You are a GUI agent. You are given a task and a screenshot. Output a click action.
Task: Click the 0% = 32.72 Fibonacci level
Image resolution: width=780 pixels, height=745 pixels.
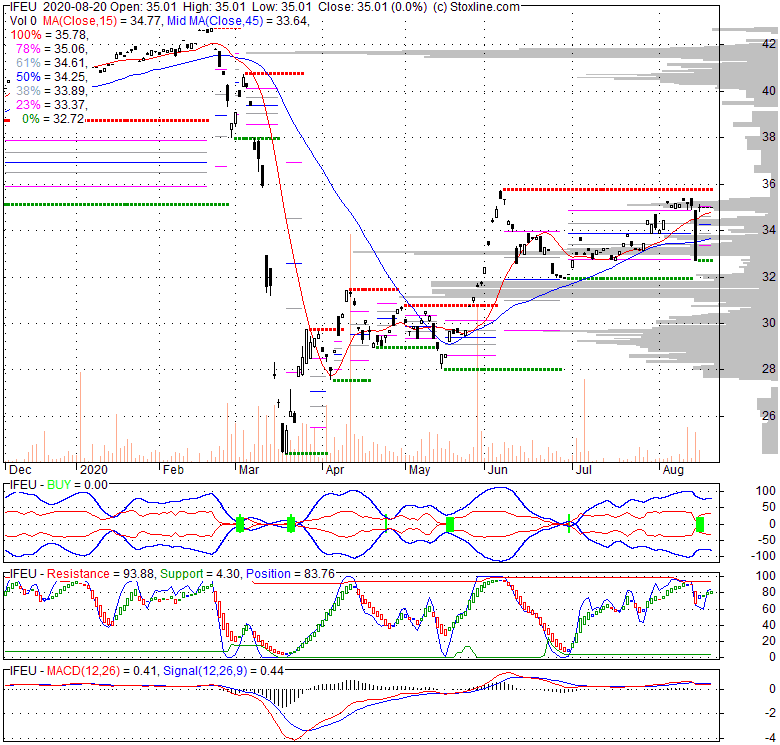click(x=53, y=119)
